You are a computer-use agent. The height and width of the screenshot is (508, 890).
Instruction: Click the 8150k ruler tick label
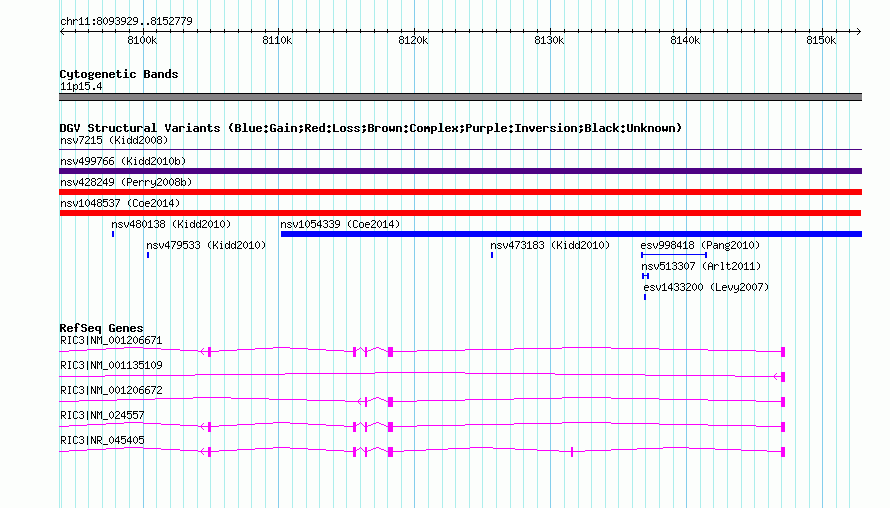click(x=821, y=40)
